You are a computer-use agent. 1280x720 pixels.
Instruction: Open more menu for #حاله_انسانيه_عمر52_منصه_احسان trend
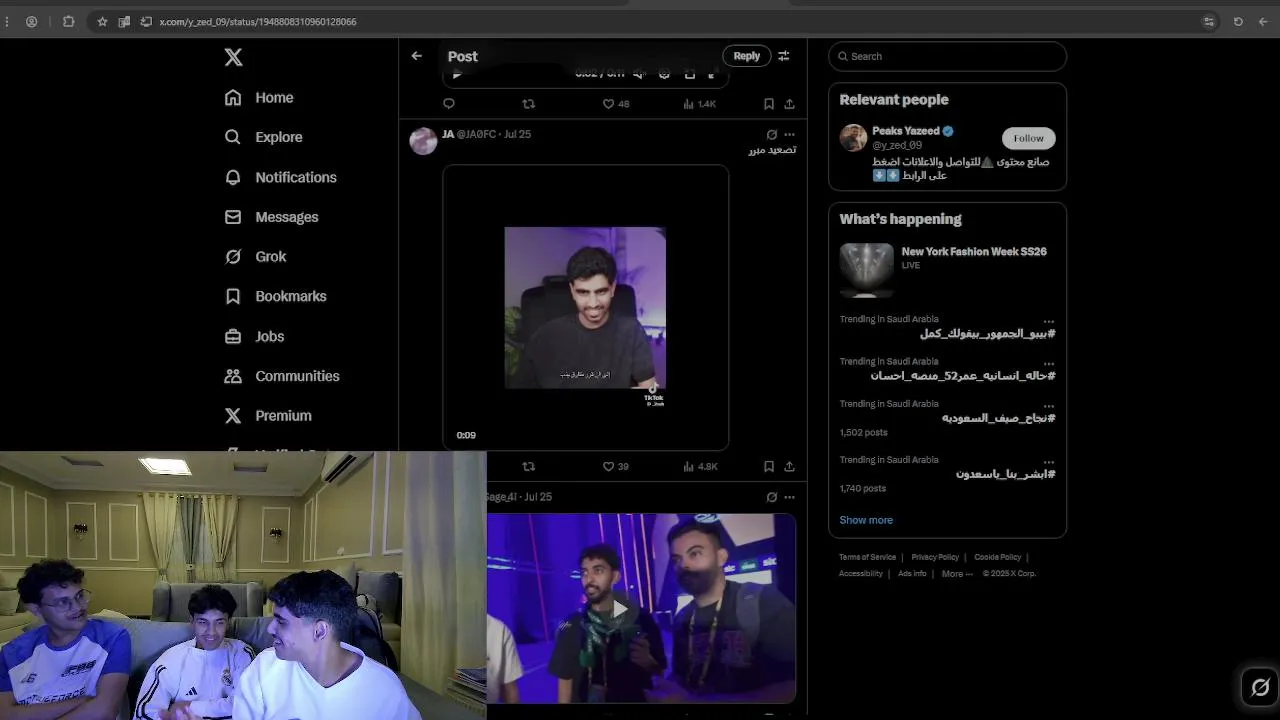point(1048,363)
